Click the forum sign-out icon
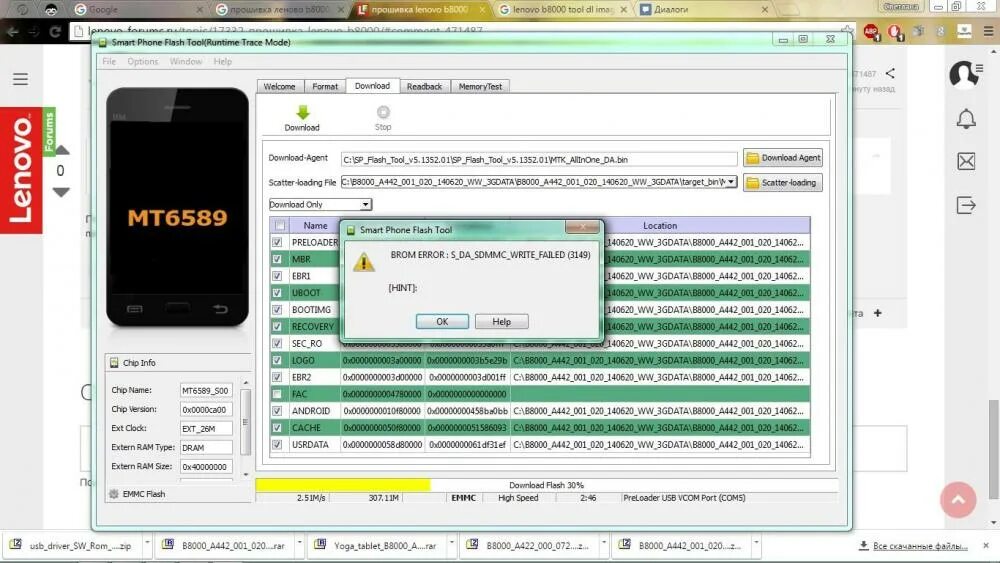The width and height of the screenshot is (1000, 563). [x=966, y=205]
